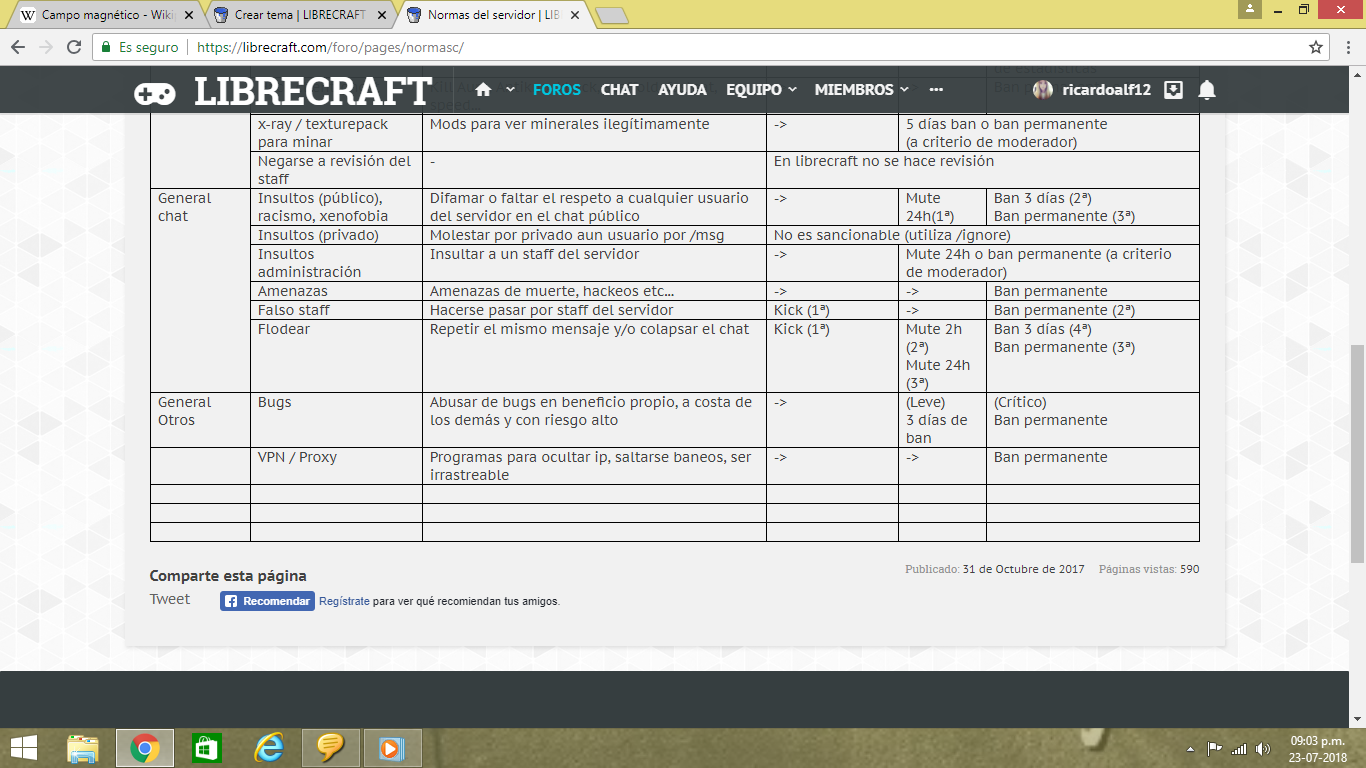The height and width of the screenshot is (768, 1366).
Task: Bookmark page with the star icon
Action: [x=1316, y=47]
